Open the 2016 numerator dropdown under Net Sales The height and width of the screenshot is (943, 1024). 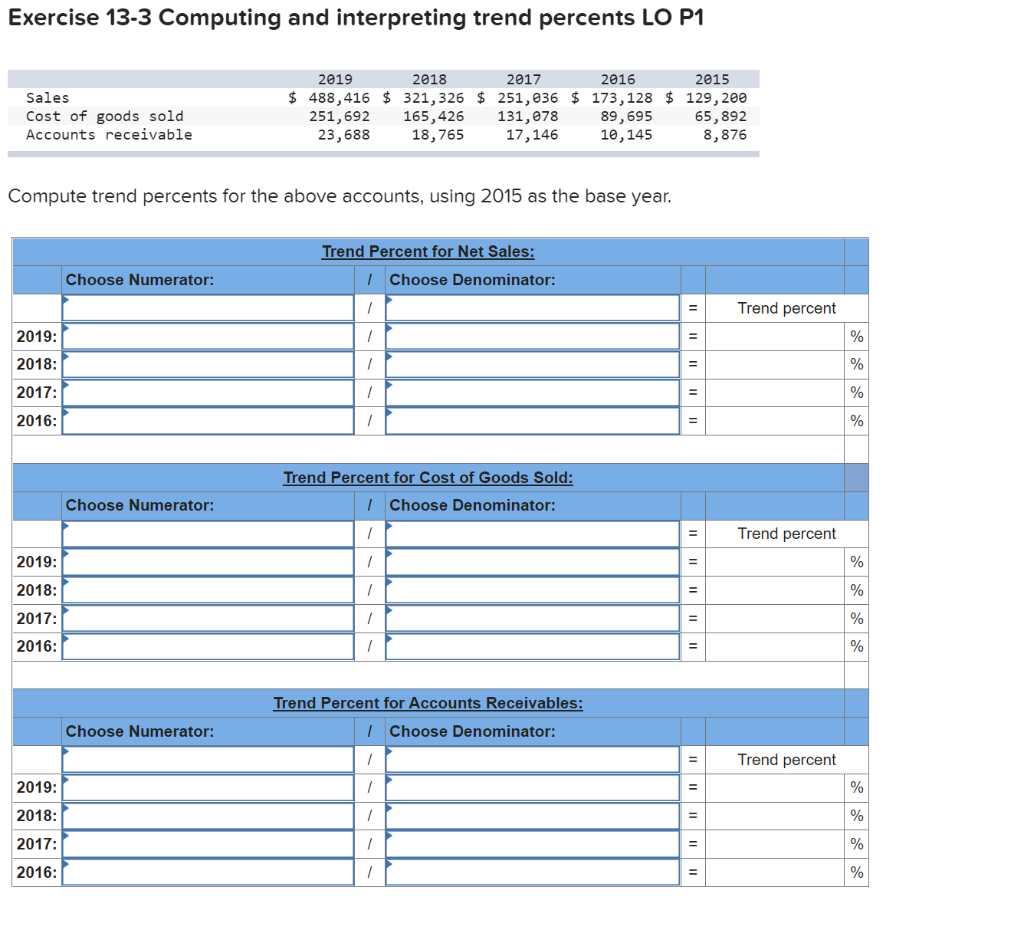(207, 420)
